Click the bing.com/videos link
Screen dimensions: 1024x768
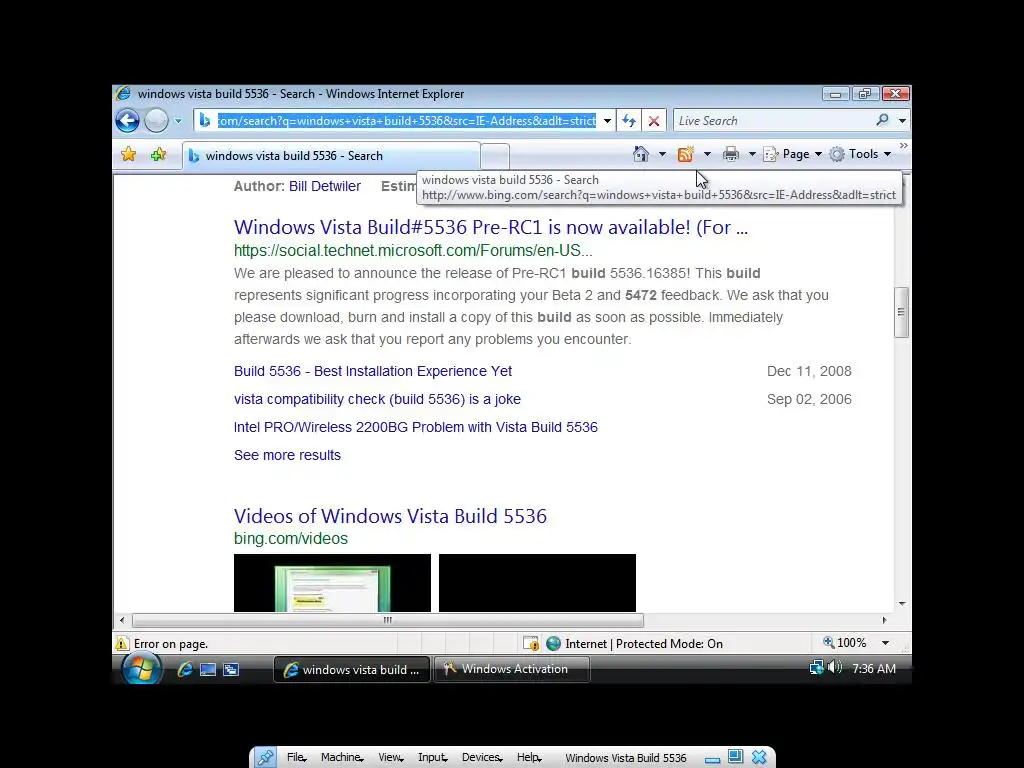pyautogui.click(x=291, y=539)
